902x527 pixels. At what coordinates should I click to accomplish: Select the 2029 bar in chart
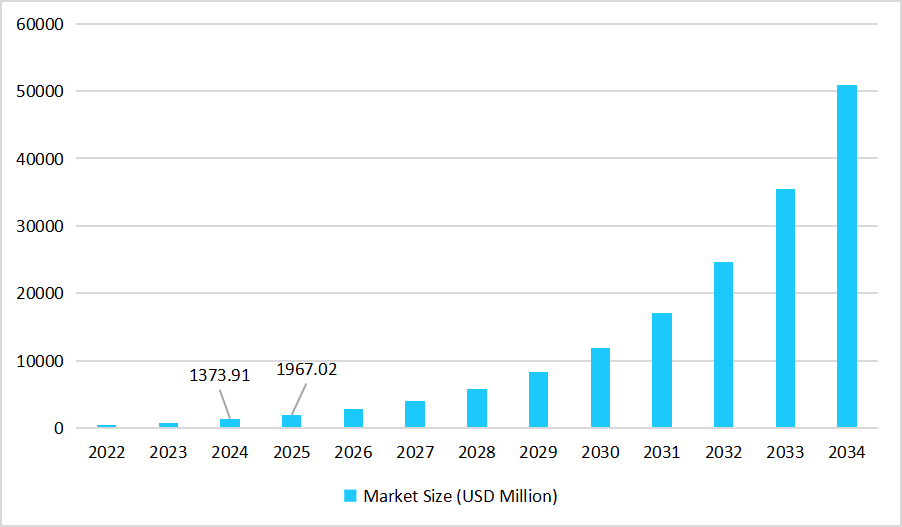click(x=538, y=400)
